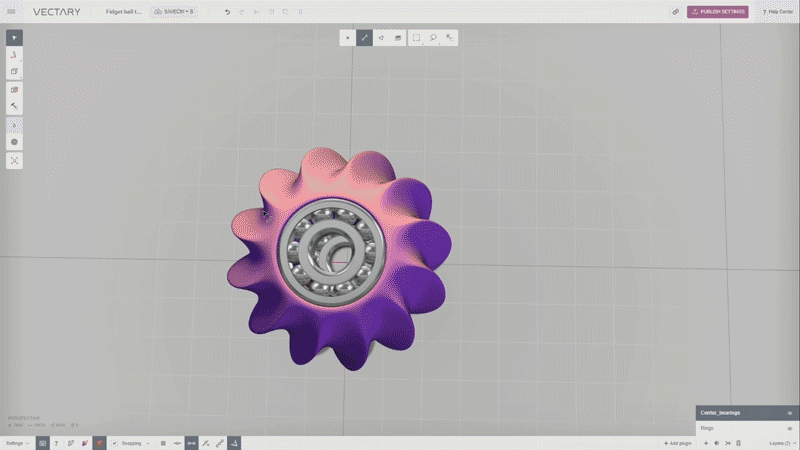The image size is (800, 450).
Task: Click the PUBLISH SETTINGS button
Action: coord(717,12)
